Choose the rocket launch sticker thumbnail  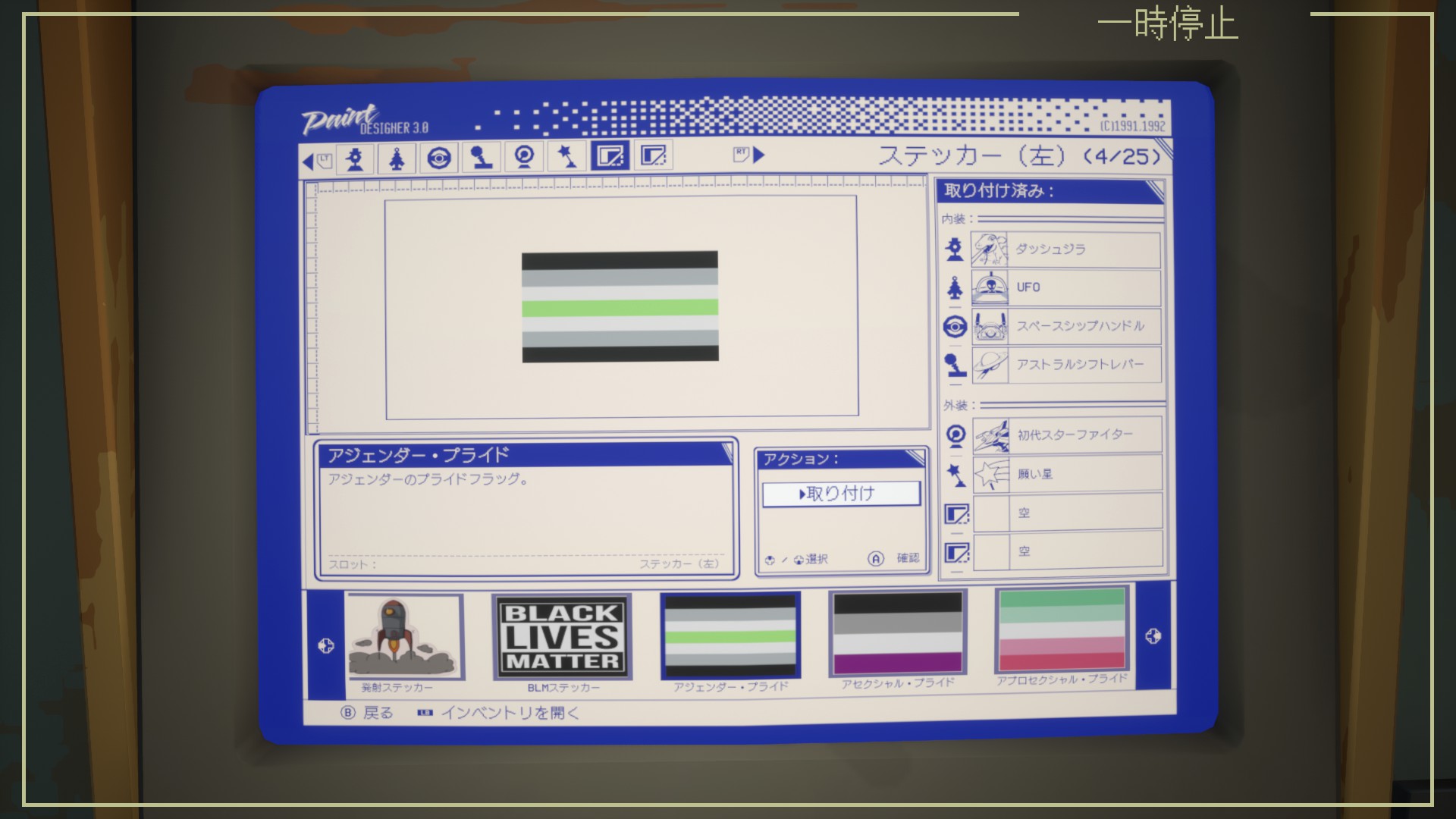click(x=404, y=636)
